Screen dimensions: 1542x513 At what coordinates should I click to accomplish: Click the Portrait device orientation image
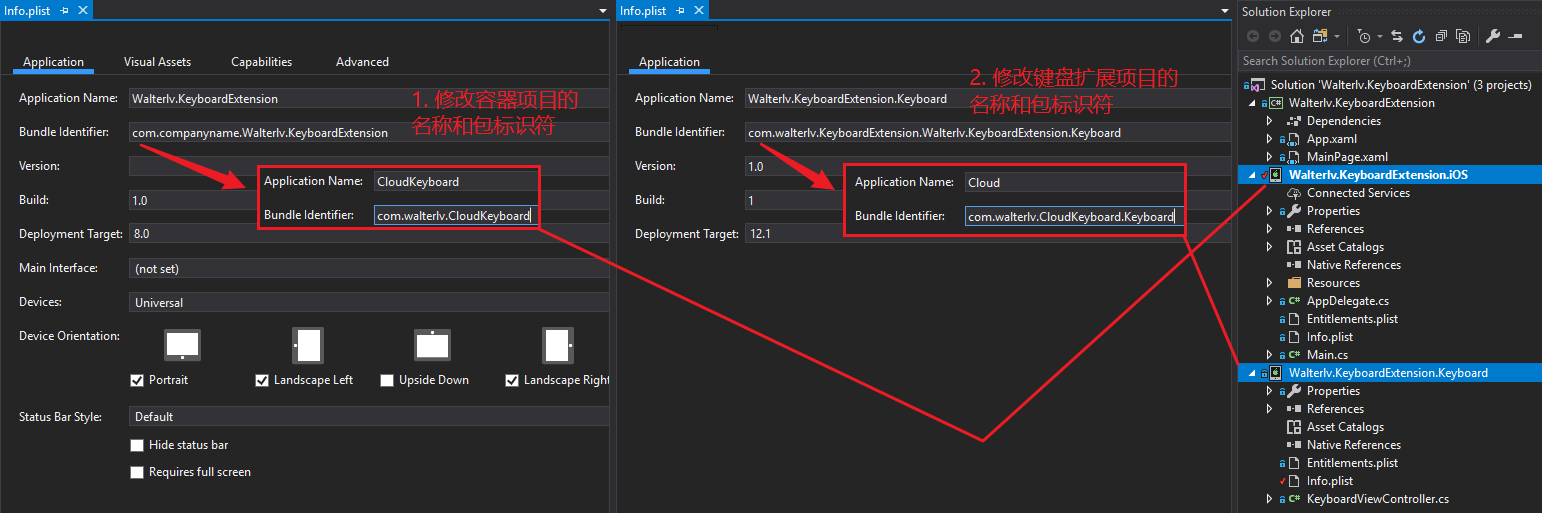(182, 345)
